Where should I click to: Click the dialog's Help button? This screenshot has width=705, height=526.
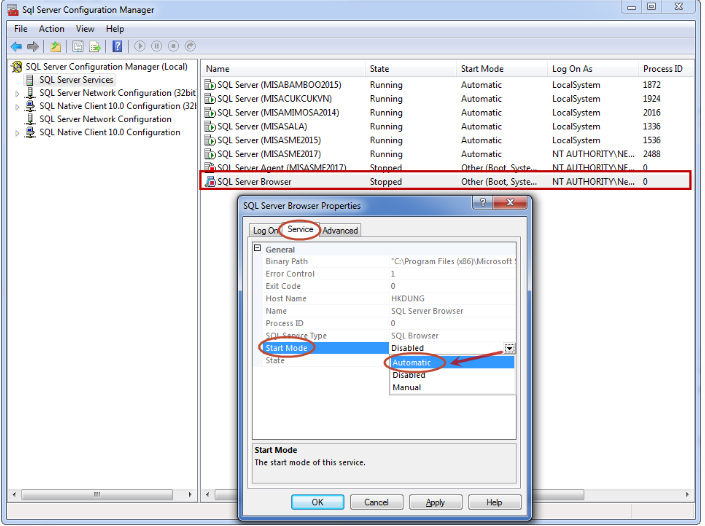[x=494, y=503]
